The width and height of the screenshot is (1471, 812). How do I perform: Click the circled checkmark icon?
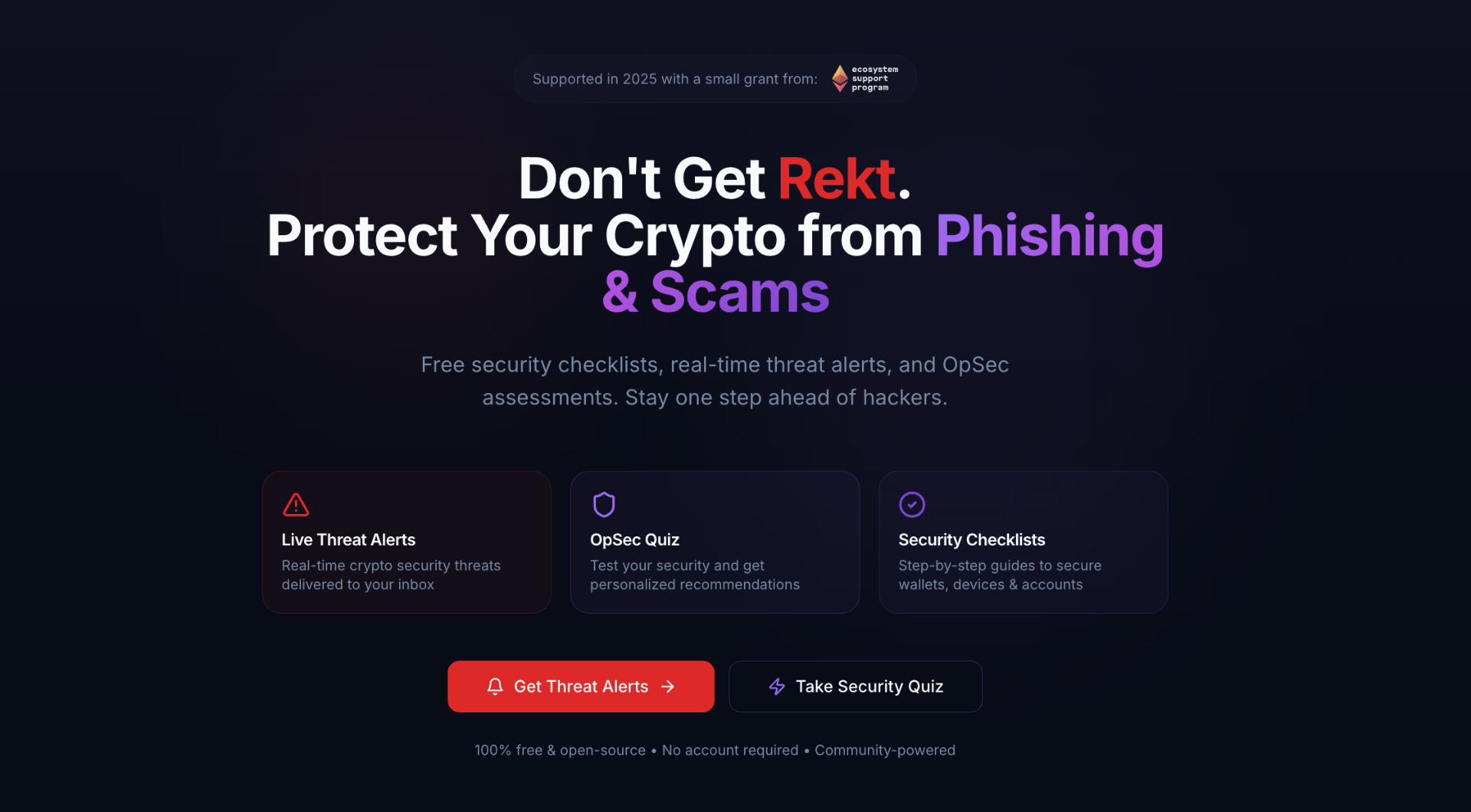912,505
